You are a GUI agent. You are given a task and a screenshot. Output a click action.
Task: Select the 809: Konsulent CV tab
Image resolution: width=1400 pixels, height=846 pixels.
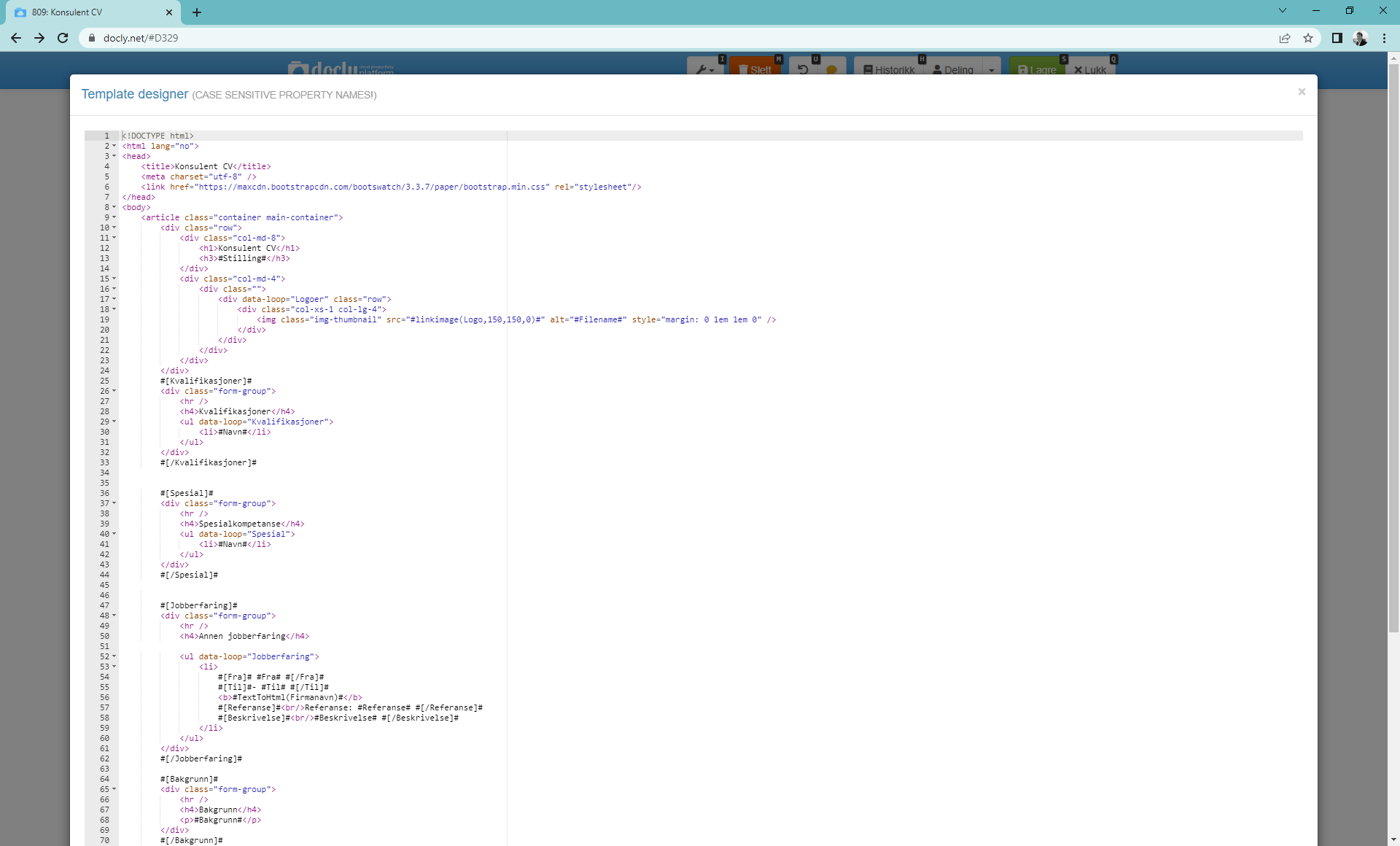point(93,12)
